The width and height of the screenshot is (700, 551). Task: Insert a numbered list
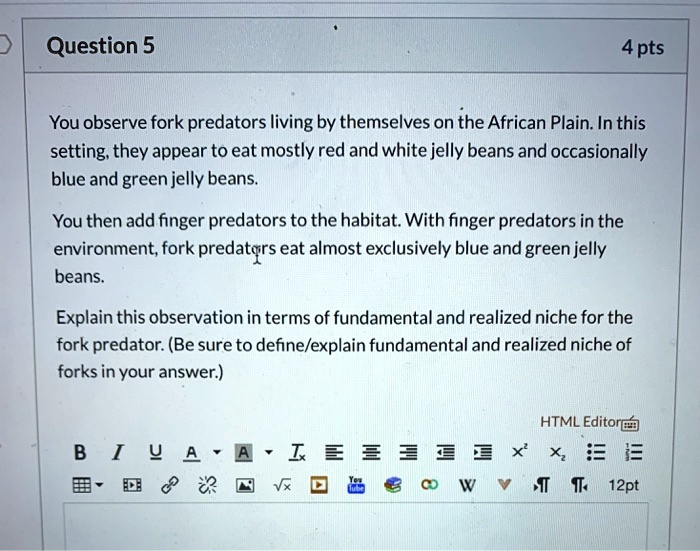[633, 452]
